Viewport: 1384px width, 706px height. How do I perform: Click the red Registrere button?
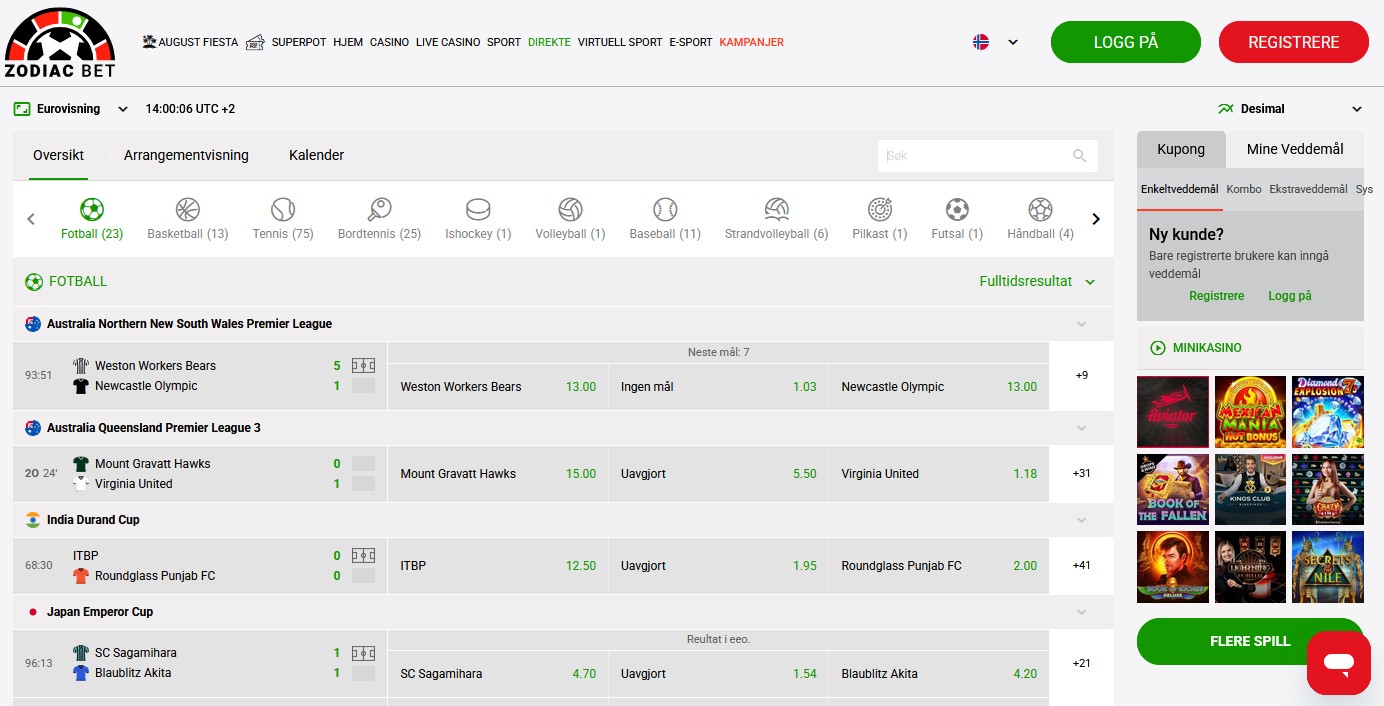point(1294,42)
